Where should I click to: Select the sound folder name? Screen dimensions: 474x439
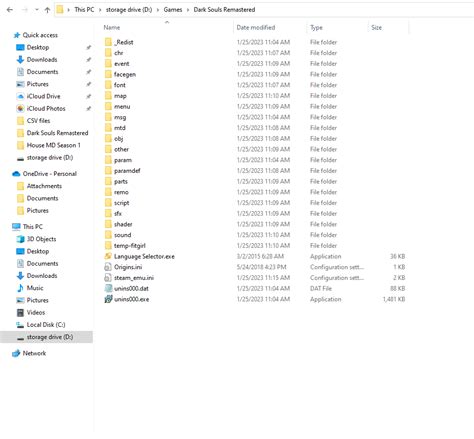[122, 235]
